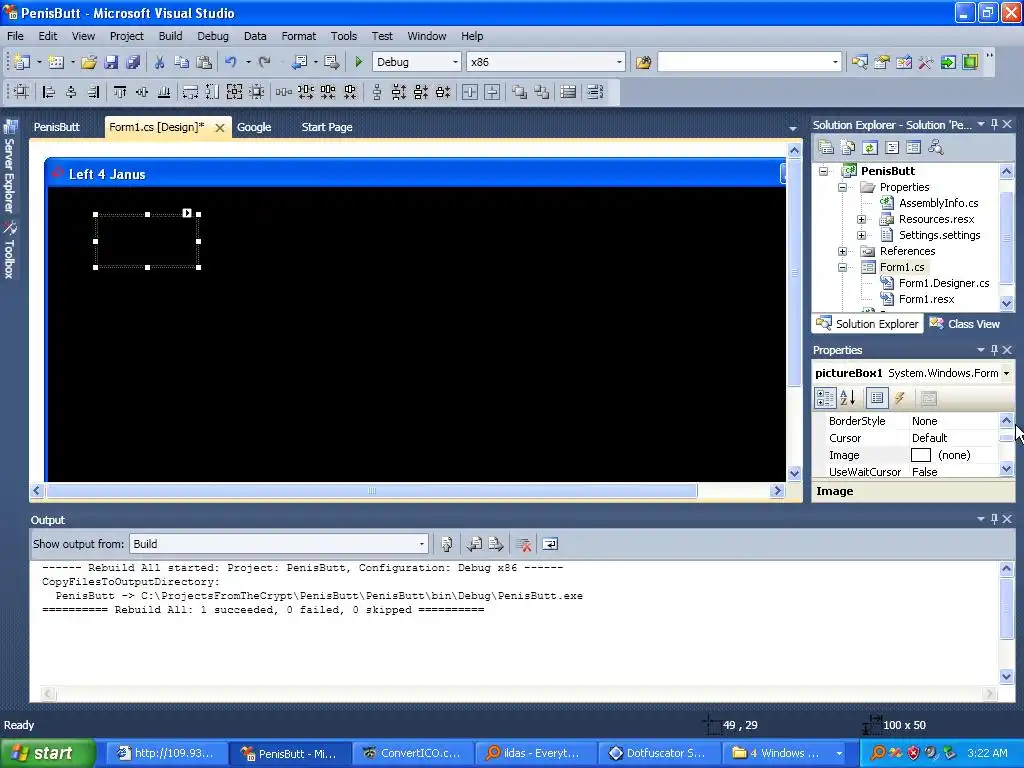Click the Paste clipboard icon
The image size is (1024, 768).
(204, 62)
